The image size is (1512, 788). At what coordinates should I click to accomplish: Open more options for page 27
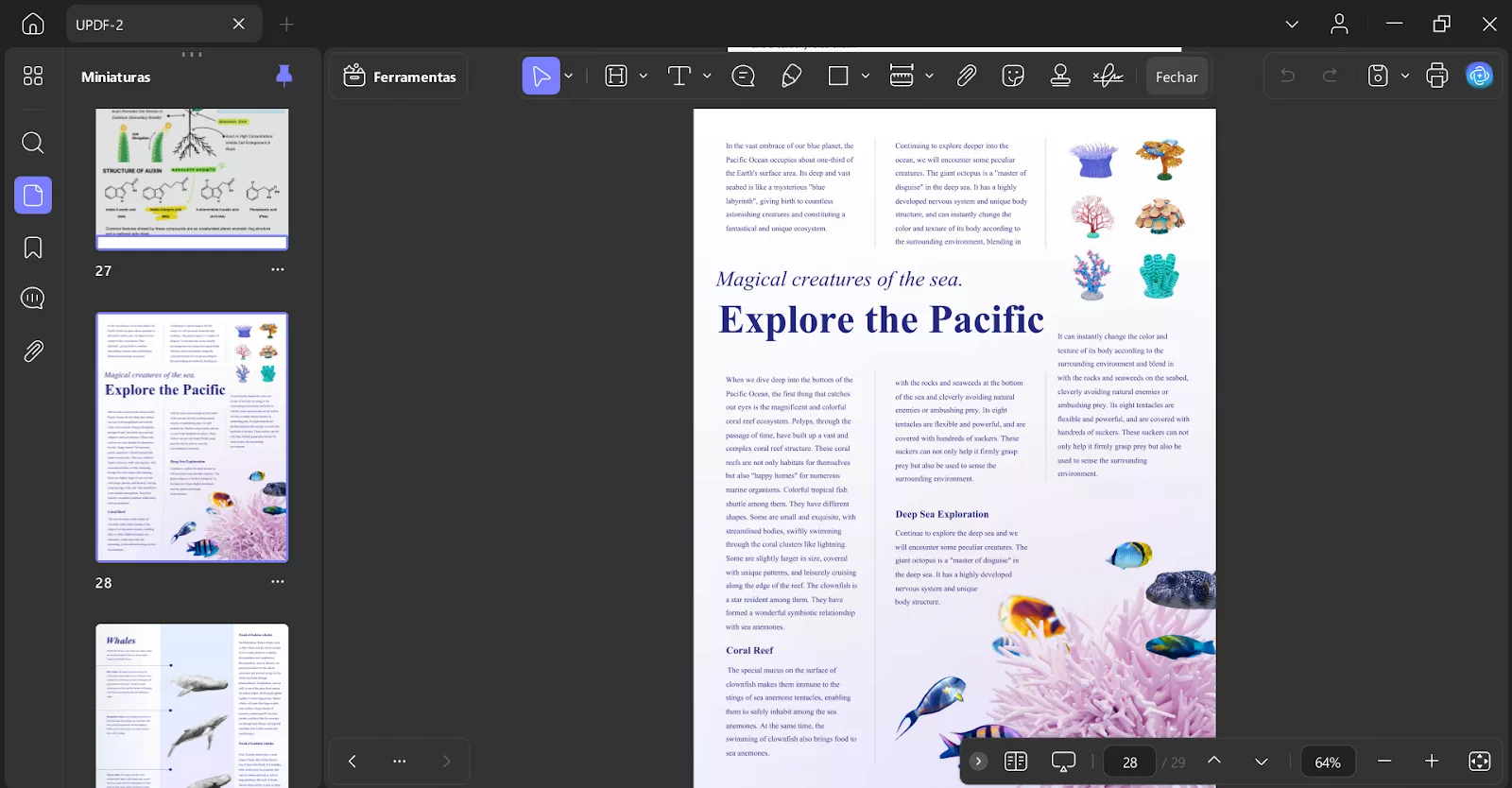(x=277, y=269)
